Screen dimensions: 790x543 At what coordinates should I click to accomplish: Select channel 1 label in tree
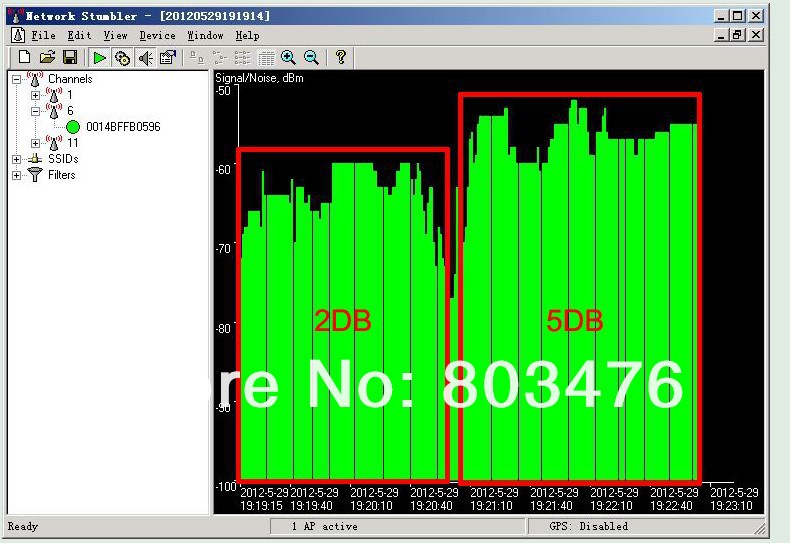[x=70, y=95]
